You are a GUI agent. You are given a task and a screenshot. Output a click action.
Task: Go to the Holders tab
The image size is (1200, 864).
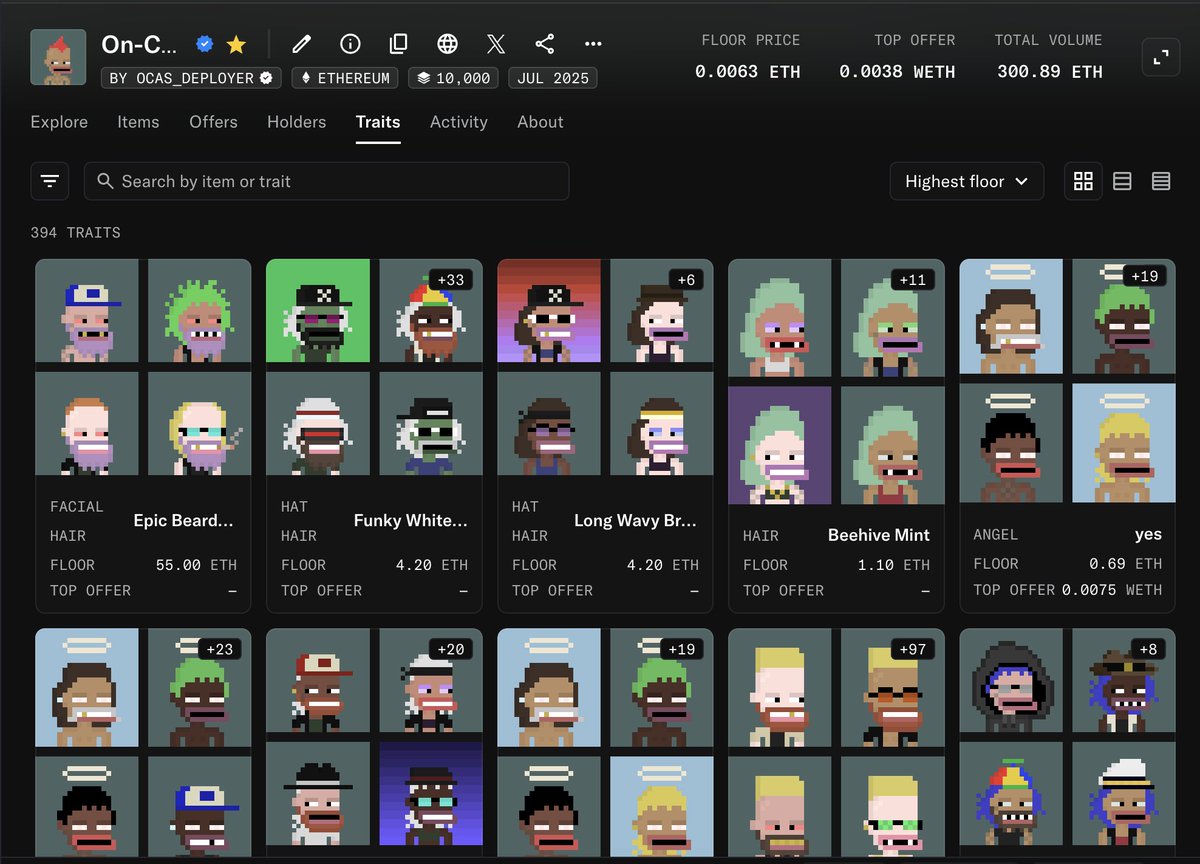click(x=296, y=122)
